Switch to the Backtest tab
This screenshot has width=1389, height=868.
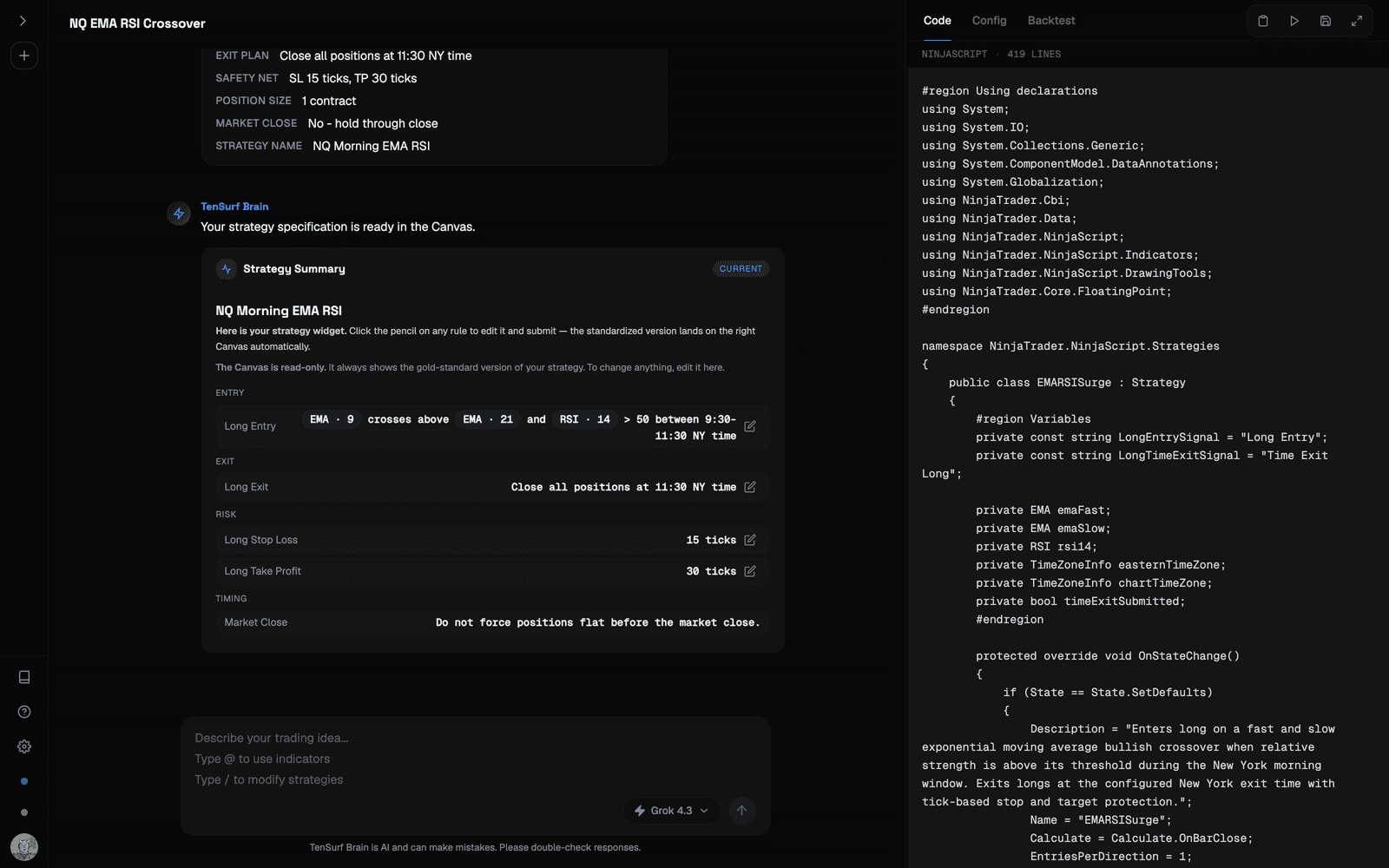click(x=1051, y=21)
